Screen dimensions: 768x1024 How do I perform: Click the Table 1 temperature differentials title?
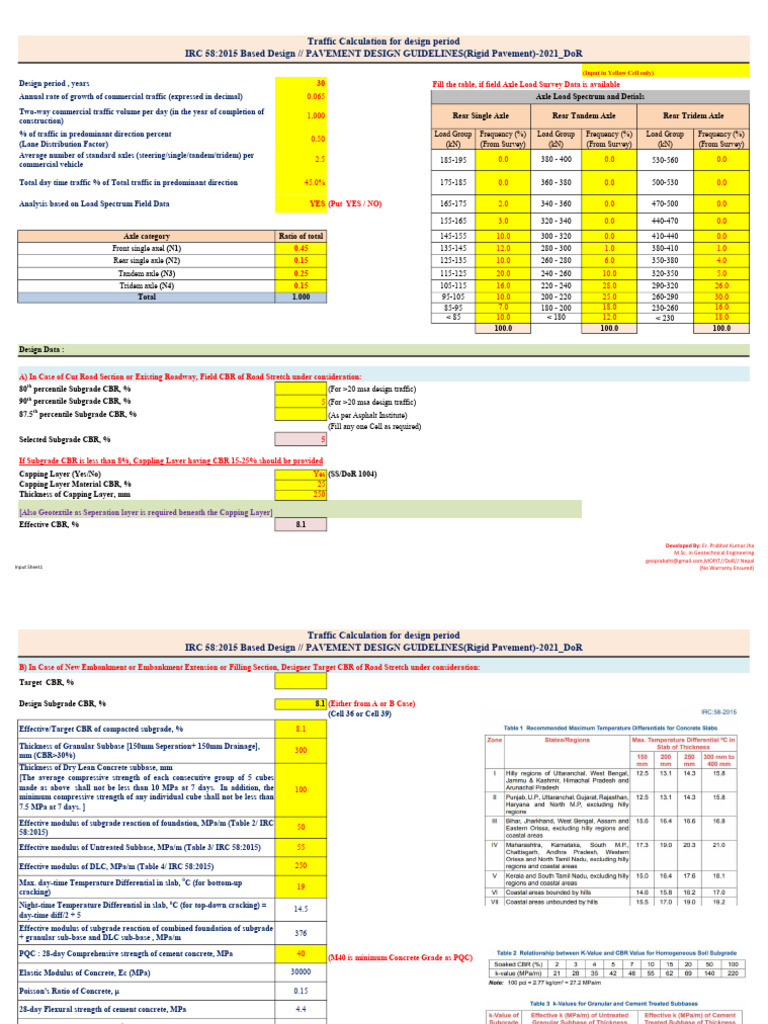pyautogui.click(x=610, y=728)
